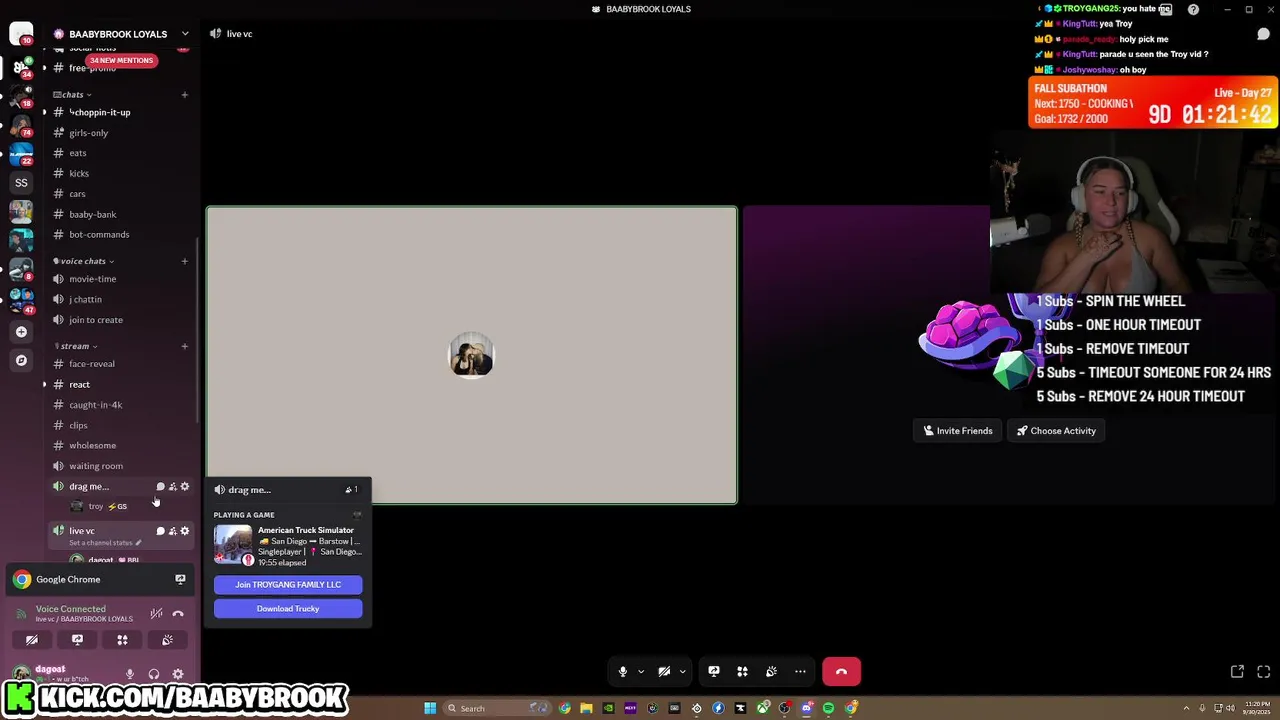The height and width of the screenshot is (720, 1280).
Task: Open Discord inbox icon in title bar
Action: point(1165,9)
